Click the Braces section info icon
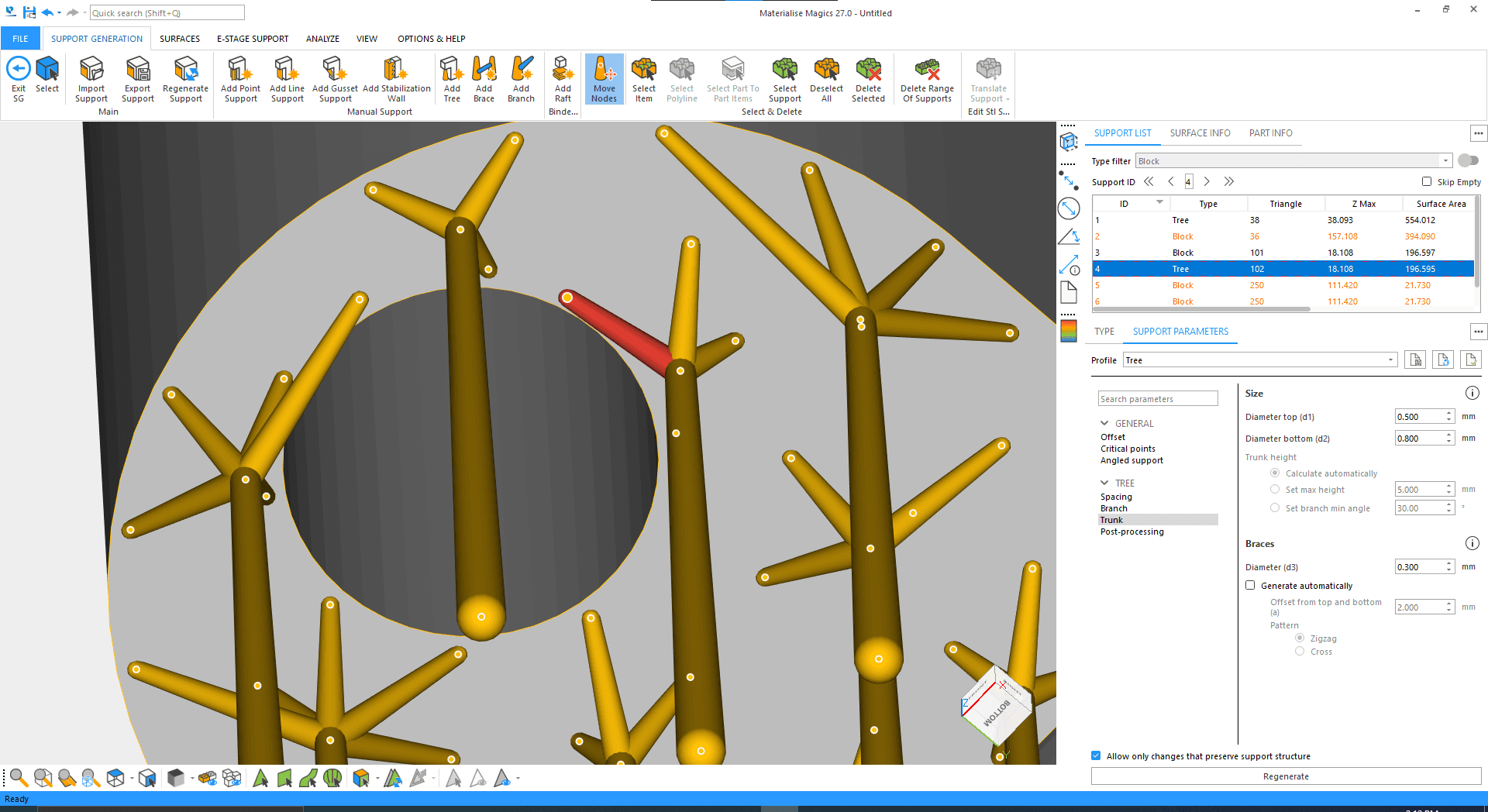Image resolution: width=1488 pixels, height=812 pixels. [x=1472, y=543]
